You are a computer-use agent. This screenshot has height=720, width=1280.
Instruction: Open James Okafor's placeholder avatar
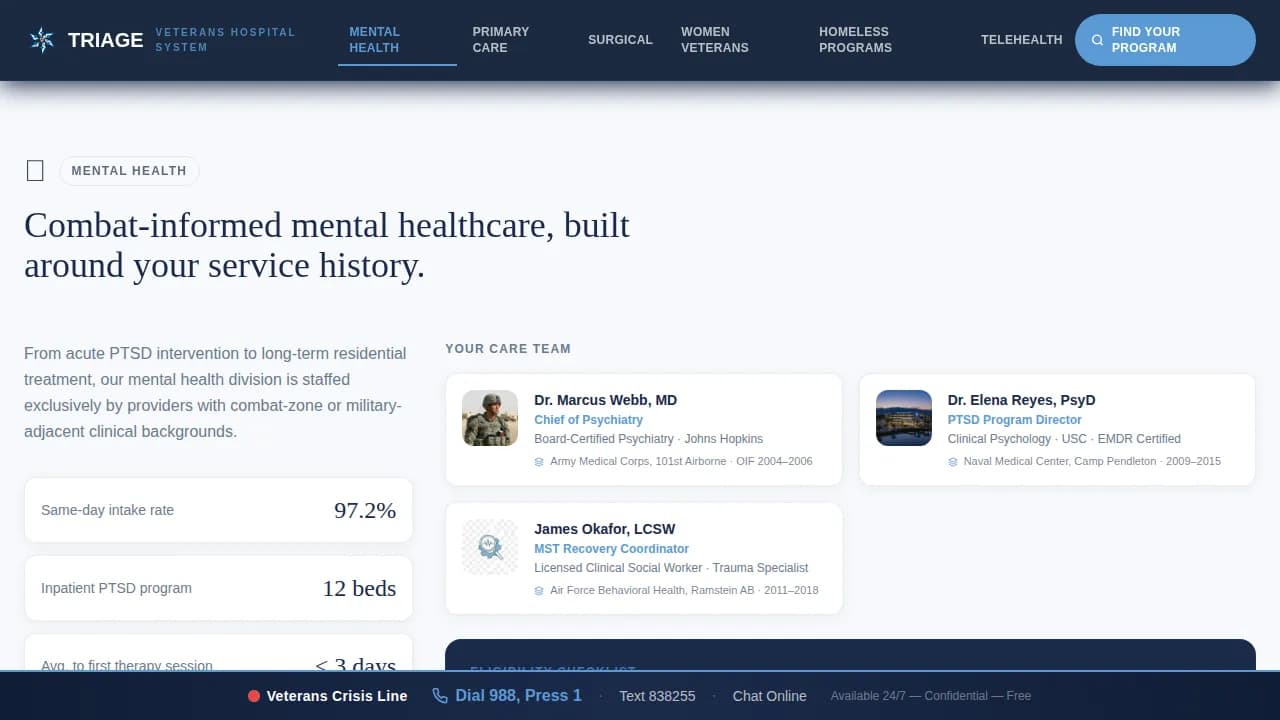(490, 547)
